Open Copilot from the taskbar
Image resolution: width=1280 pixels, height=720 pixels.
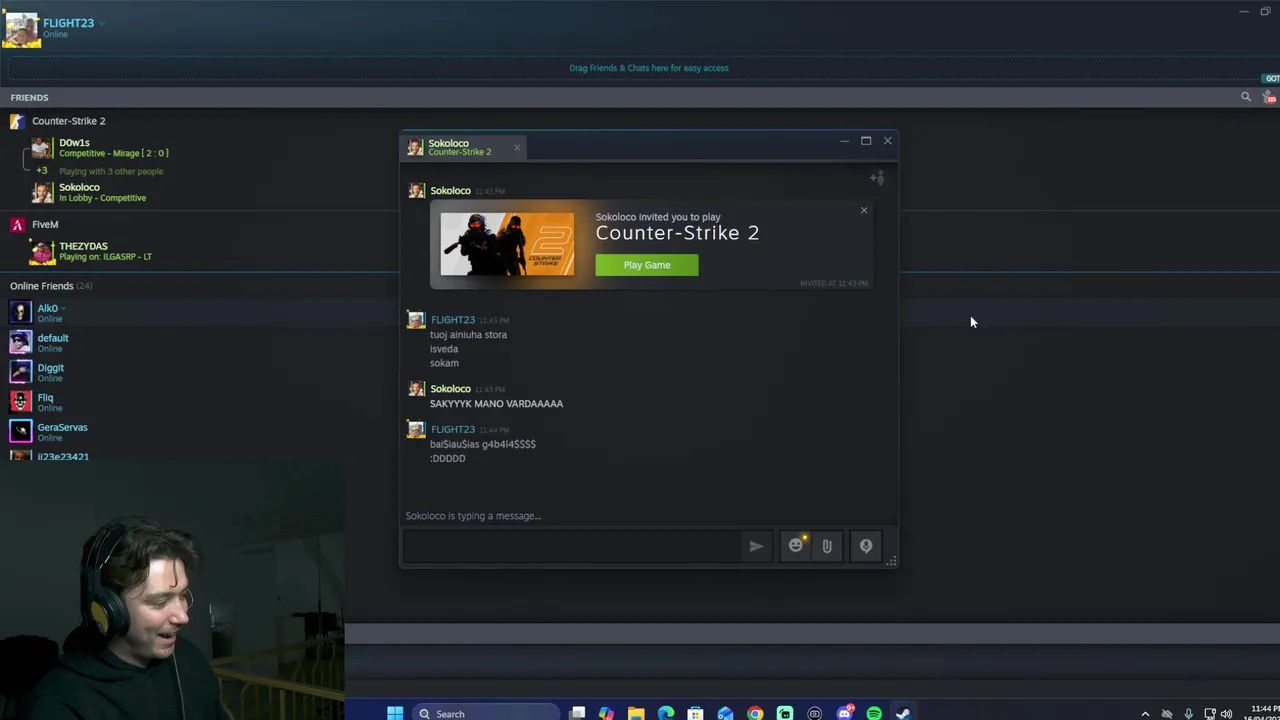coord(606,713)
